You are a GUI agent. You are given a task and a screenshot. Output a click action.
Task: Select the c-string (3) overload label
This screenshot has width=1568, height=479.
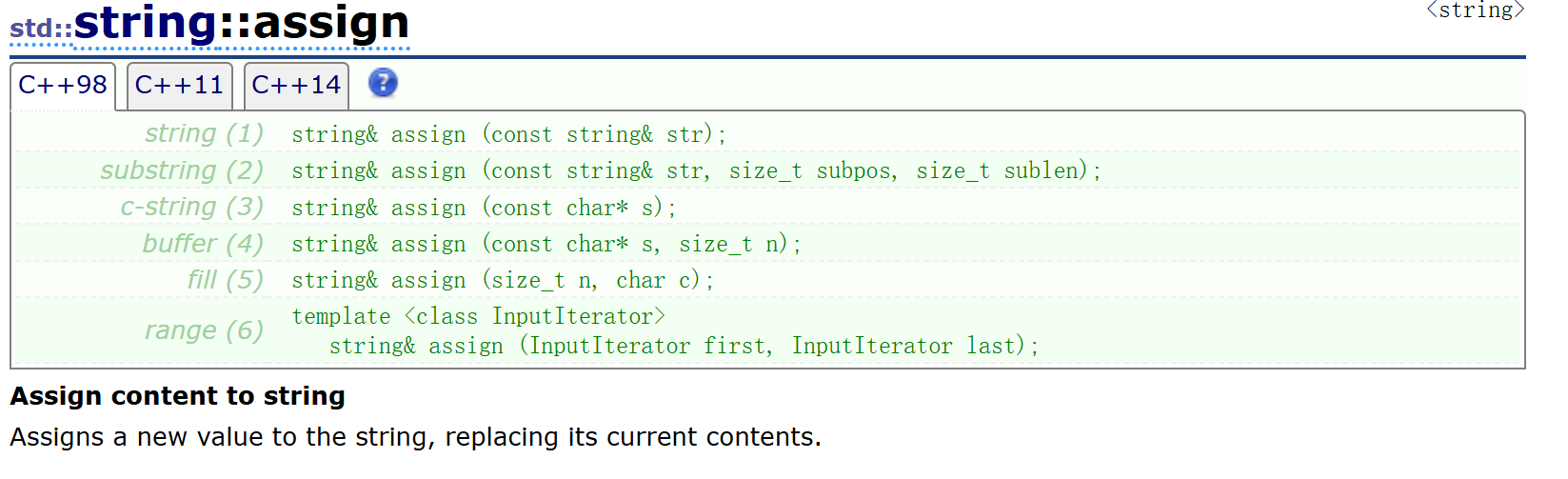[x=191, y=207]
